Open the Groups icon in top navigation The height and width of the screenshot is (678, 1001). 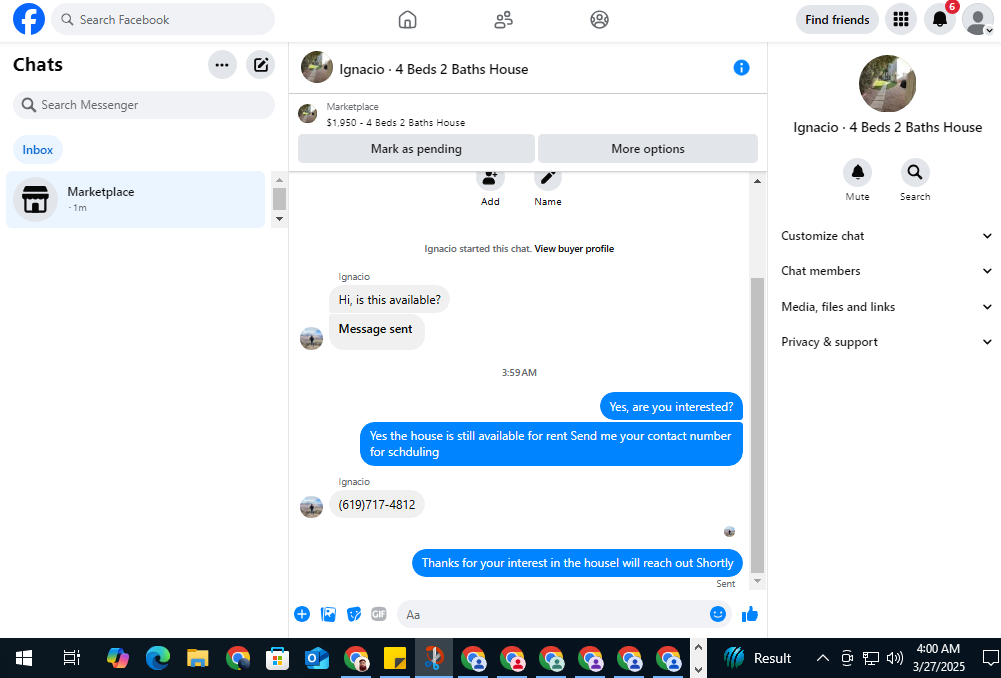(x=599, y=20)
